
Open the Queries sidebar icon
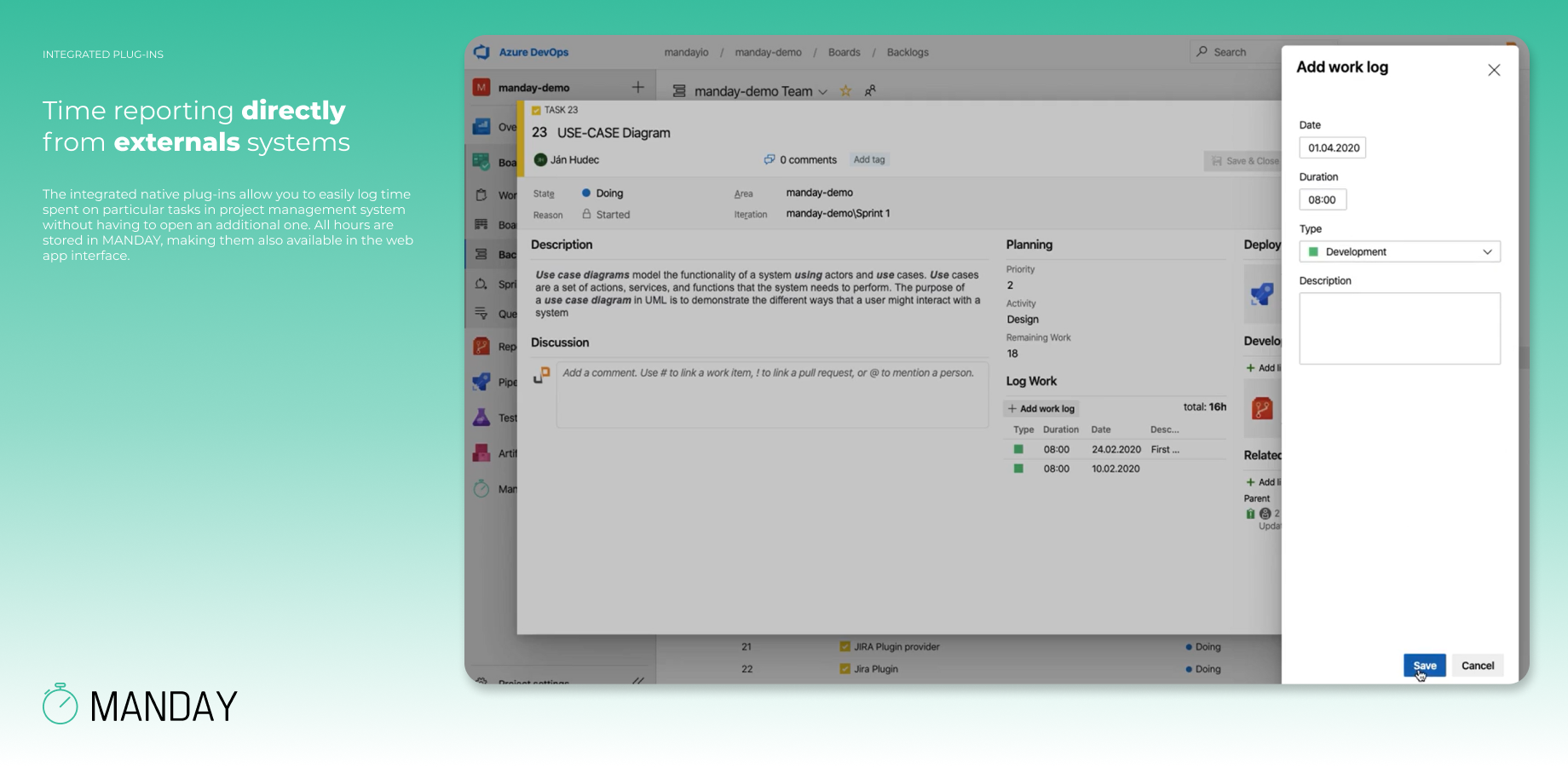pyautogui.click(x=481, y=313)
